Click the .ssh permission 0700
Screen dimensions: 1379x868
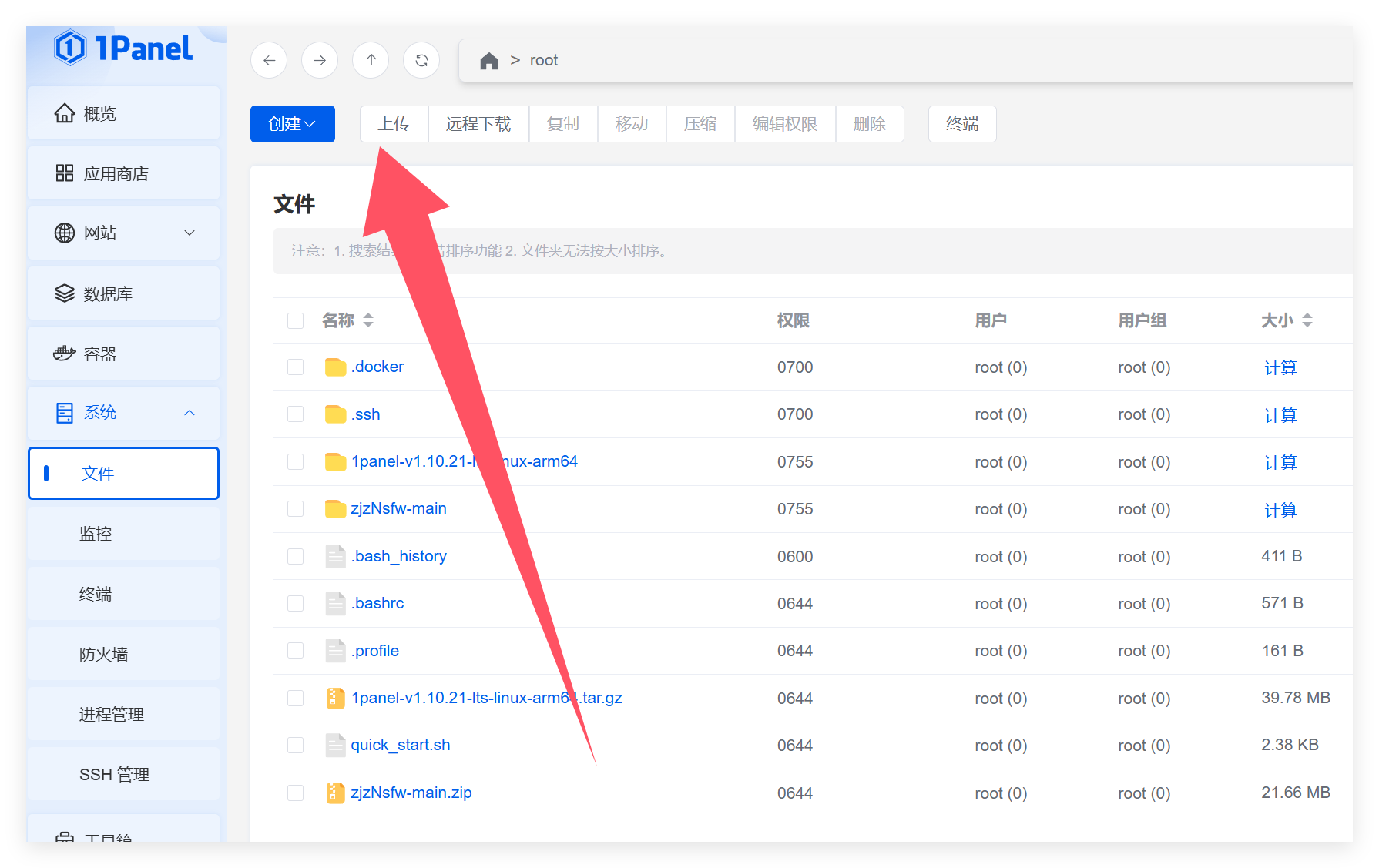point(795,414)
